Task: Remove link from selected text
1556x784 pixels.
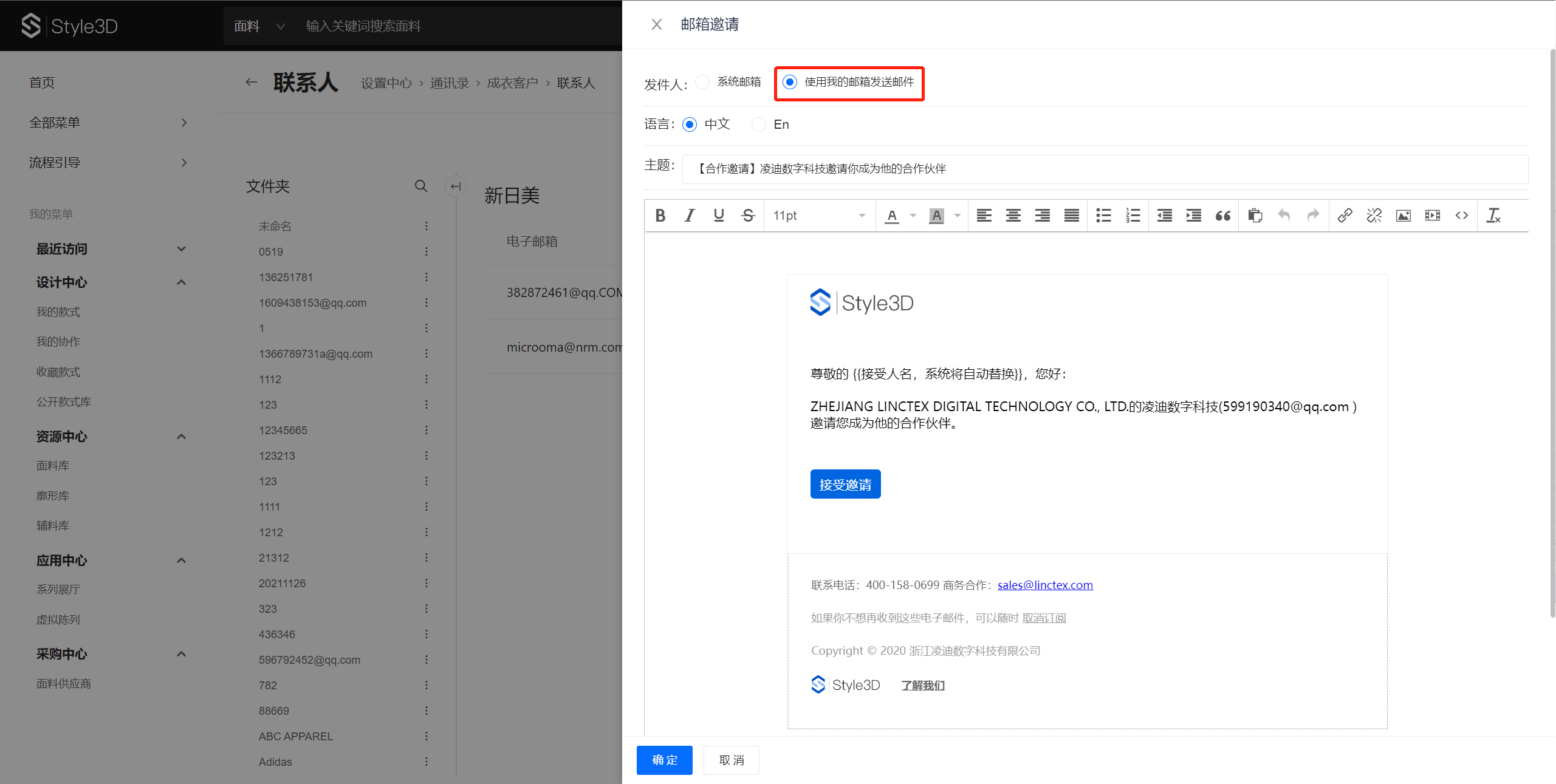Action: [1374, 216]
